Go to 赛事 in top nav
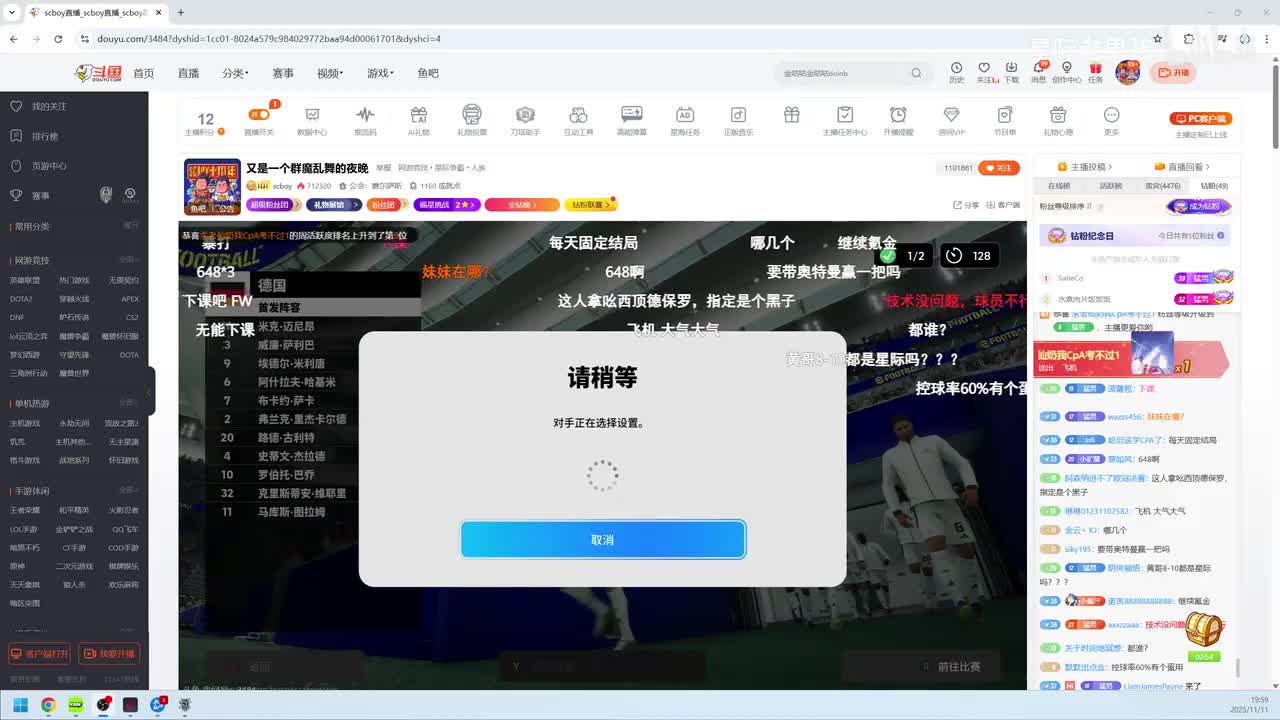The width and height of the screenshot is (1280, 720). pyautogui.click(x=283, y=73)
